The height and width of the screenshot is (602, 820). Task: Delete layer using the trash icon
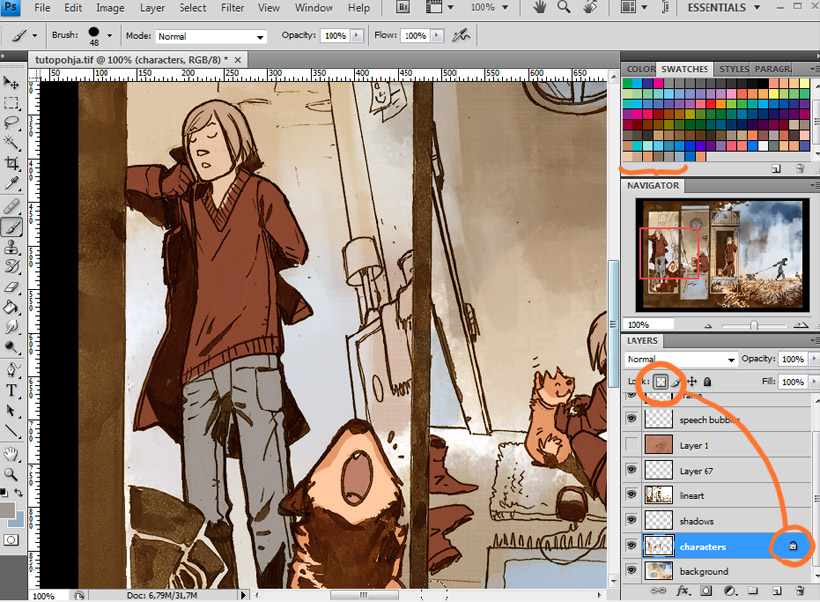pyautogui.click(x=797, y=591)
